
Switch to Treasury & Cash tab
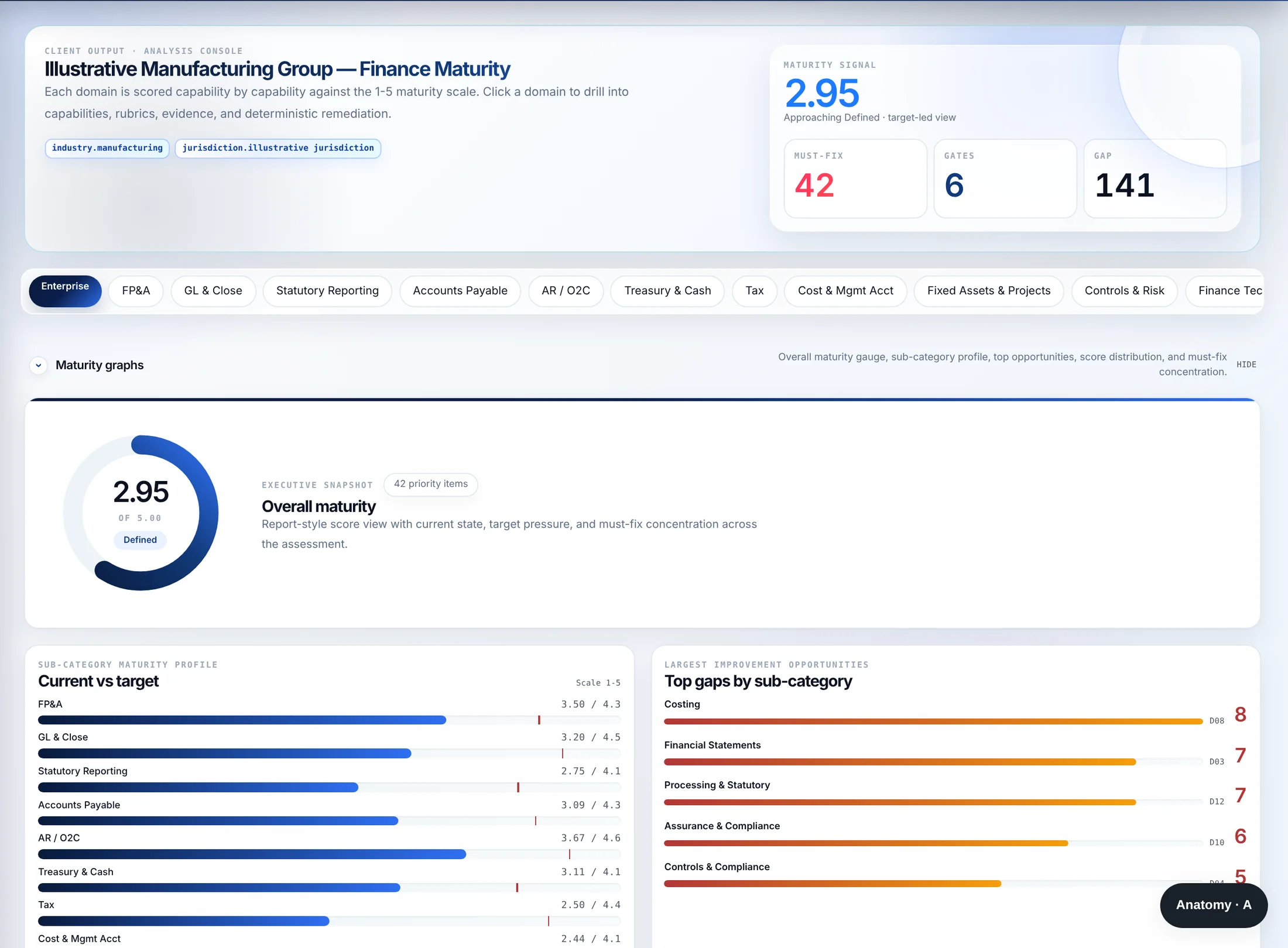click(x=667, y=291)
